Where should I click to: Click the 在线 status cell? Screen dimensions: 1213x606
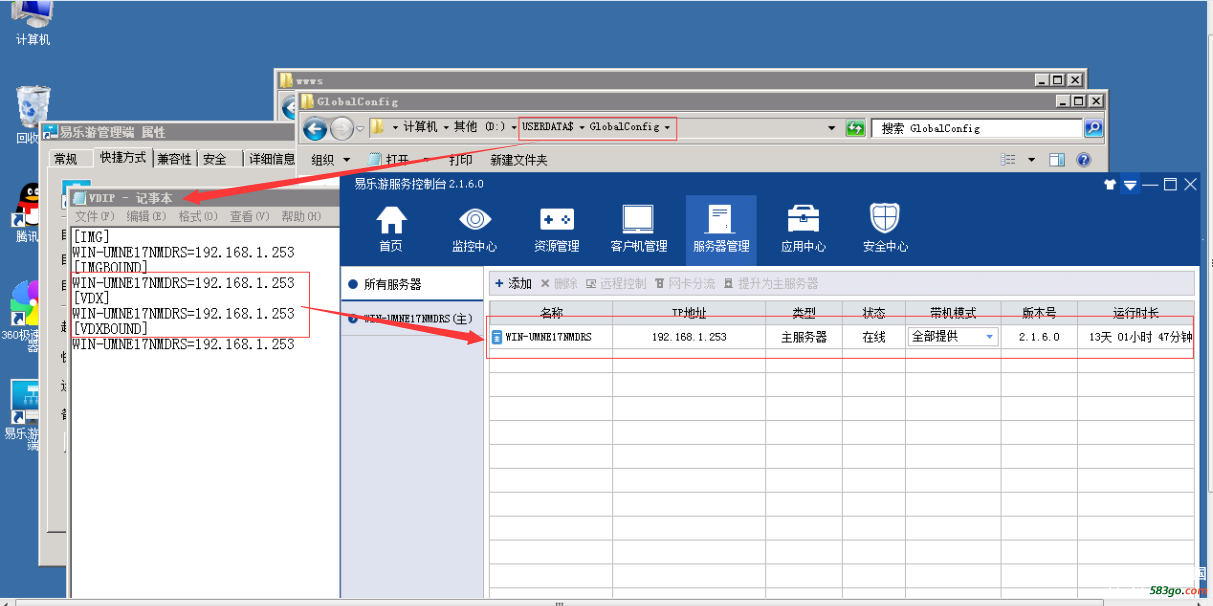(x=874, y=337)
